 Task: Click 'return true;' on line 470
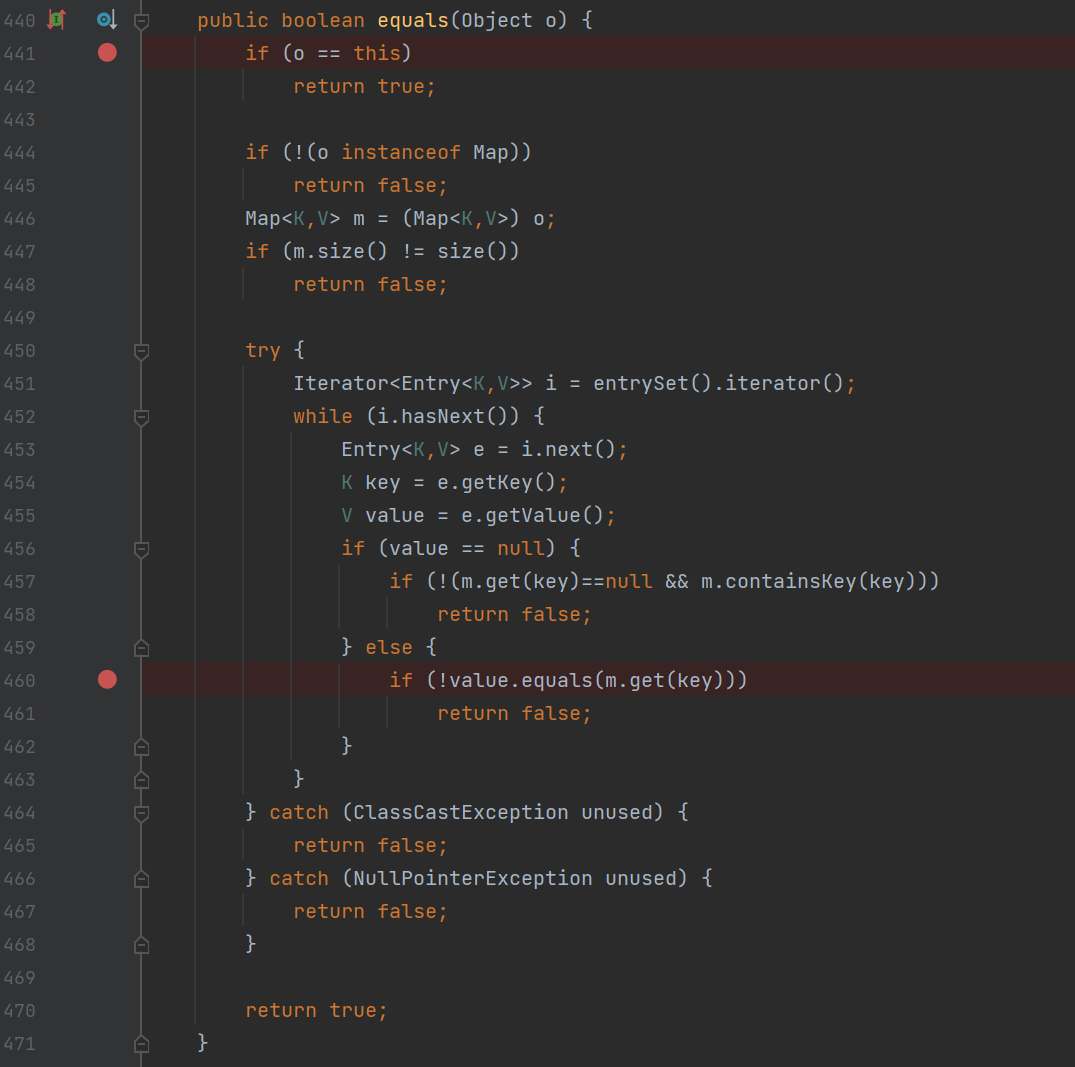pyautogui.click(x=317, y=1010)
